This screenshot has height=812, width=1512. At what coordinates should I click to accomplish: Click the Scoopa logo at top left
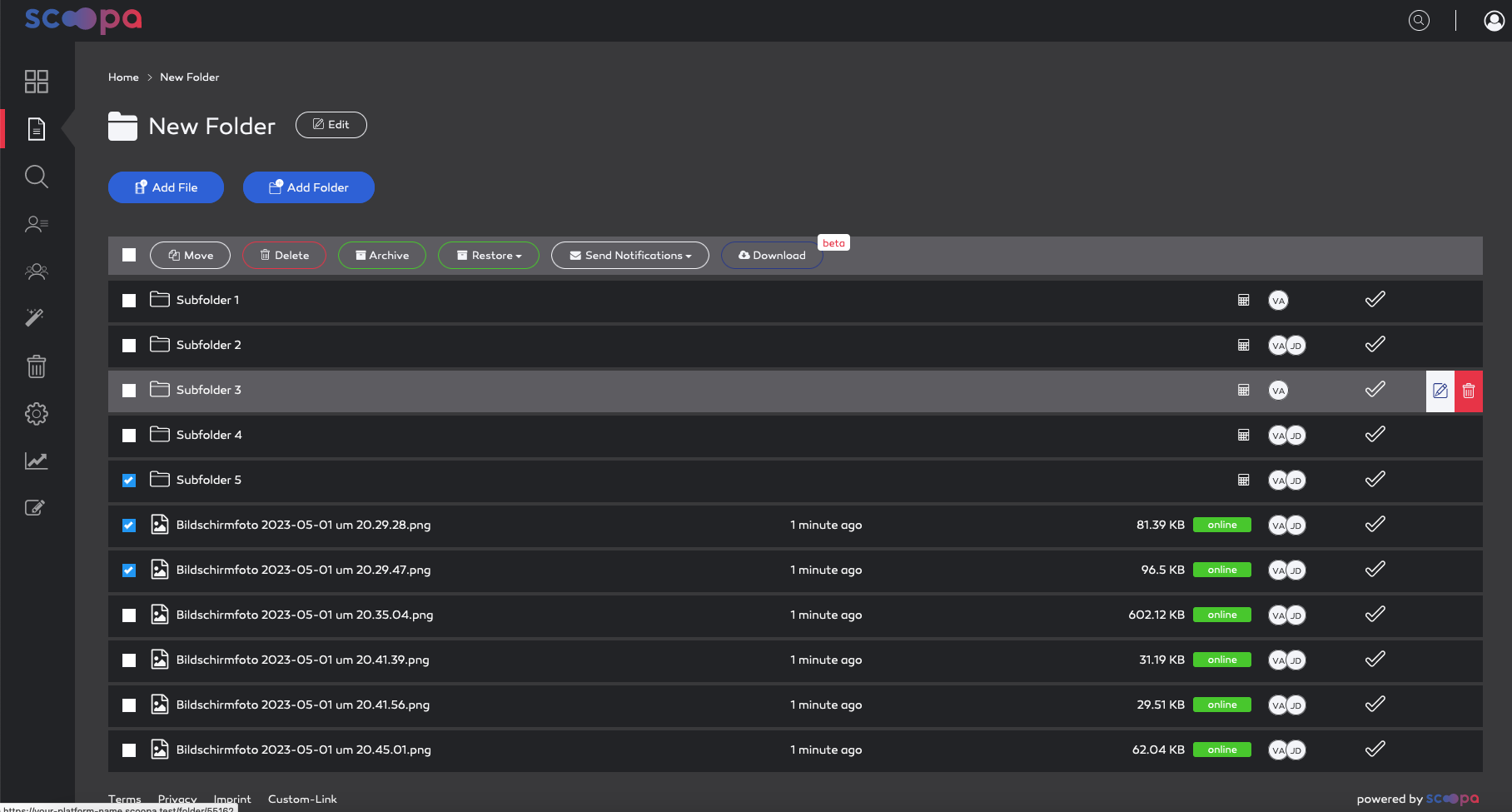[x=83, y=19]
